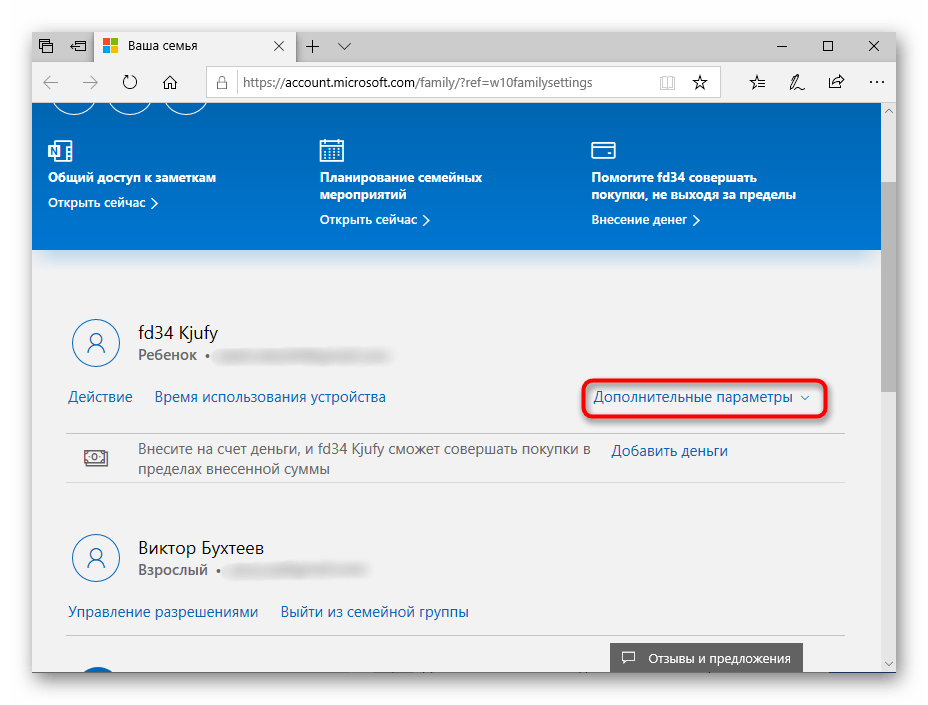The width and height of the screenshot is (928, 705).
Task: Click the banknote icon next to deposit text
Action: pyautogui.click(x=95, y=457)
